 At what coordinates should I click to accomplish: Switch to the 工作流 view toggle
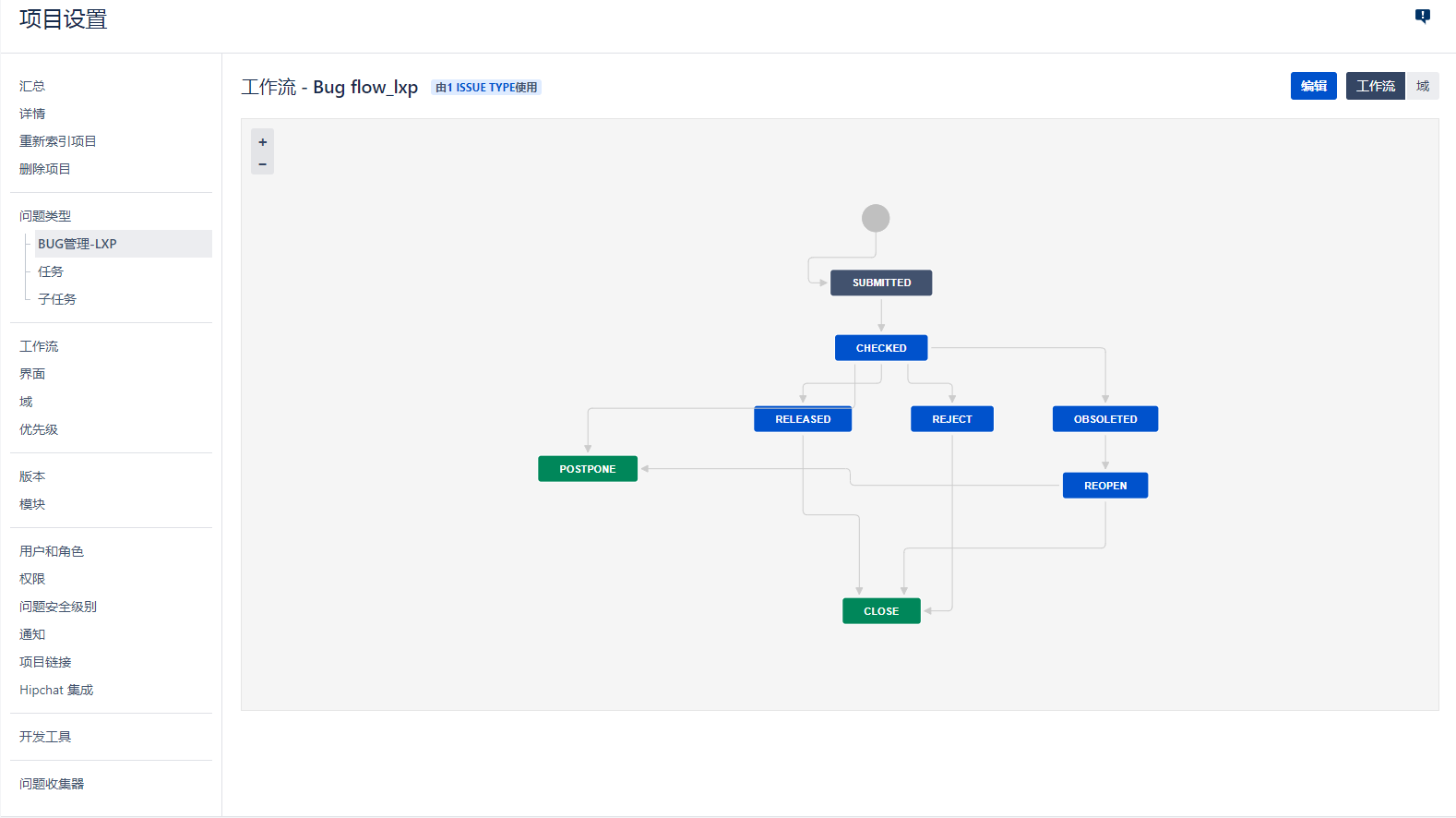1375,86
